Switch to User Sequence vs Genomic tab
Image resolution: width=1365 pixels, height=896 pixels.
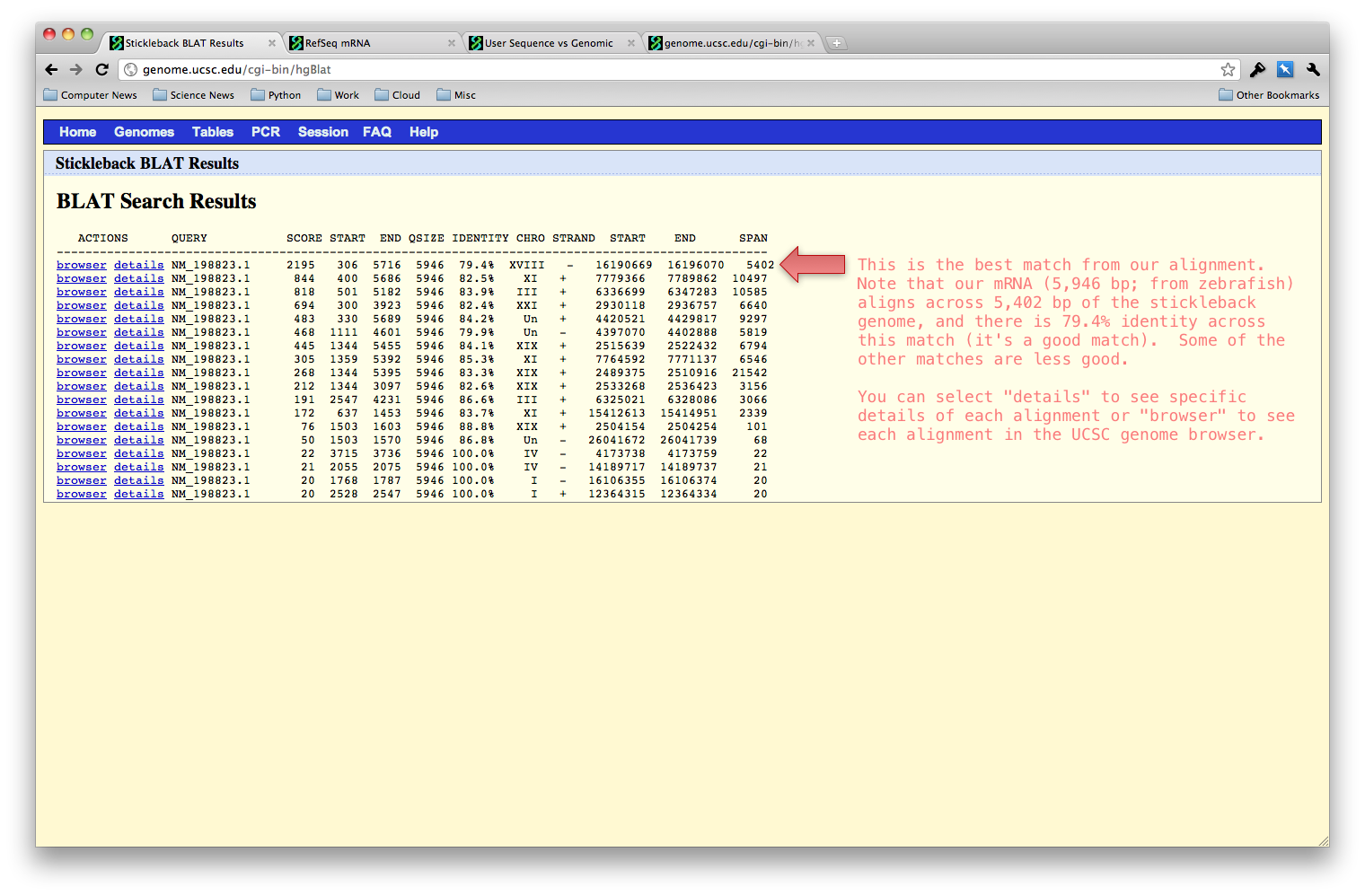pyautogui.click(x=552, y=43)
